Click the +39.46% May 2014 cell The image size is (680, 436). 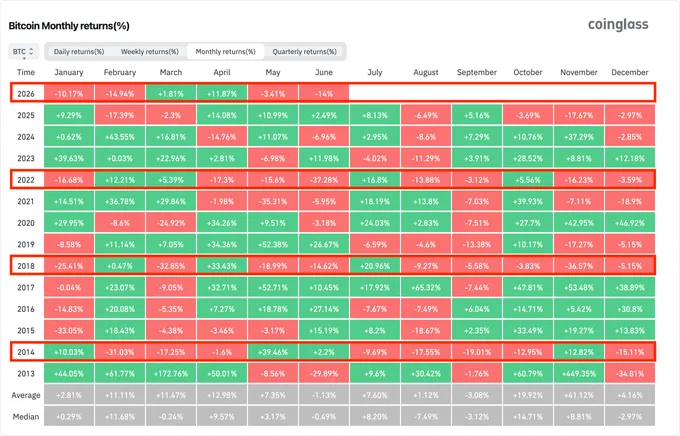(273, 352)
